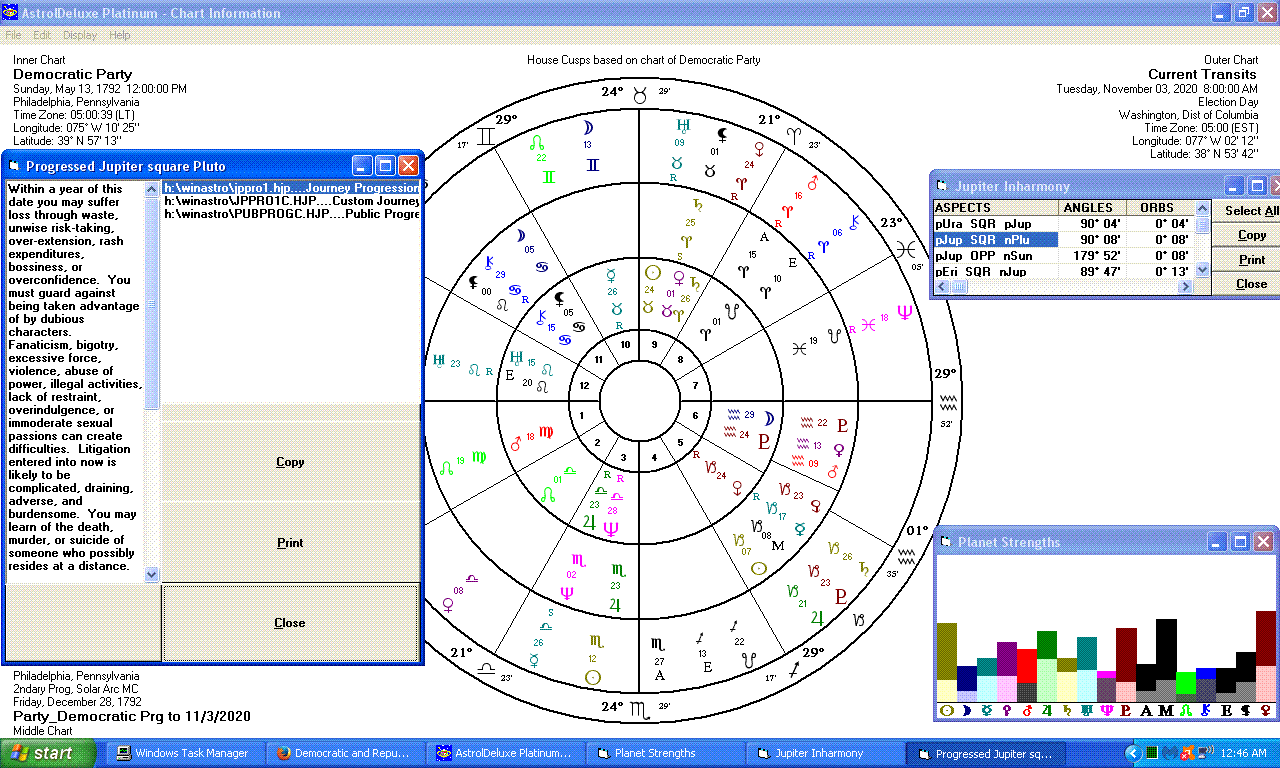Select the pJup SQR nPlu aspect row

[x=1063, y=240]
